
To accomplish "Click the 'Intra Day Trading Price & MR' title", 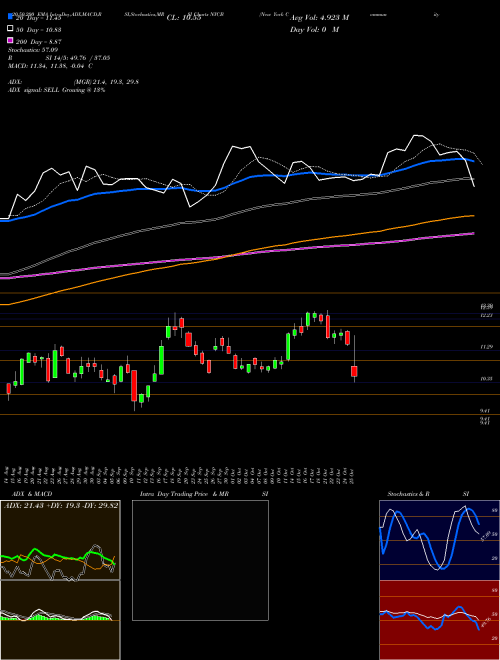I will pos(184,494).
